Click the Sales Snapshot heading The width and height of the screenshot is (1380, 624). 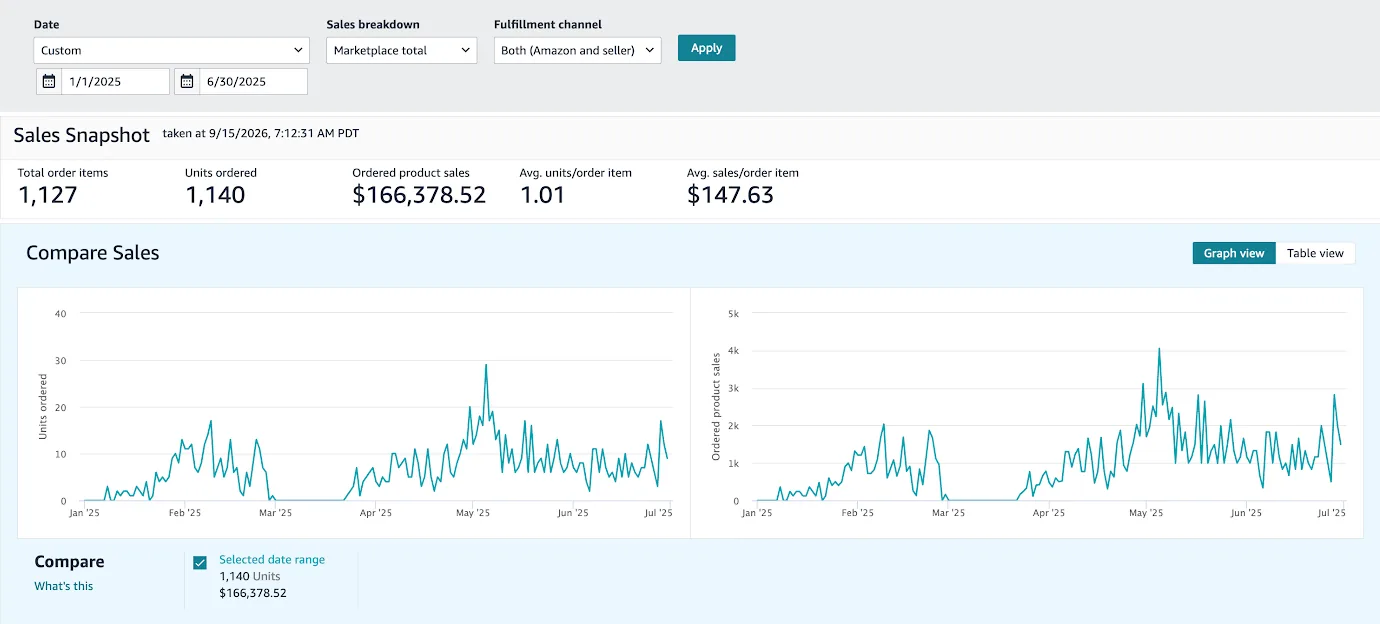point(81,135)
